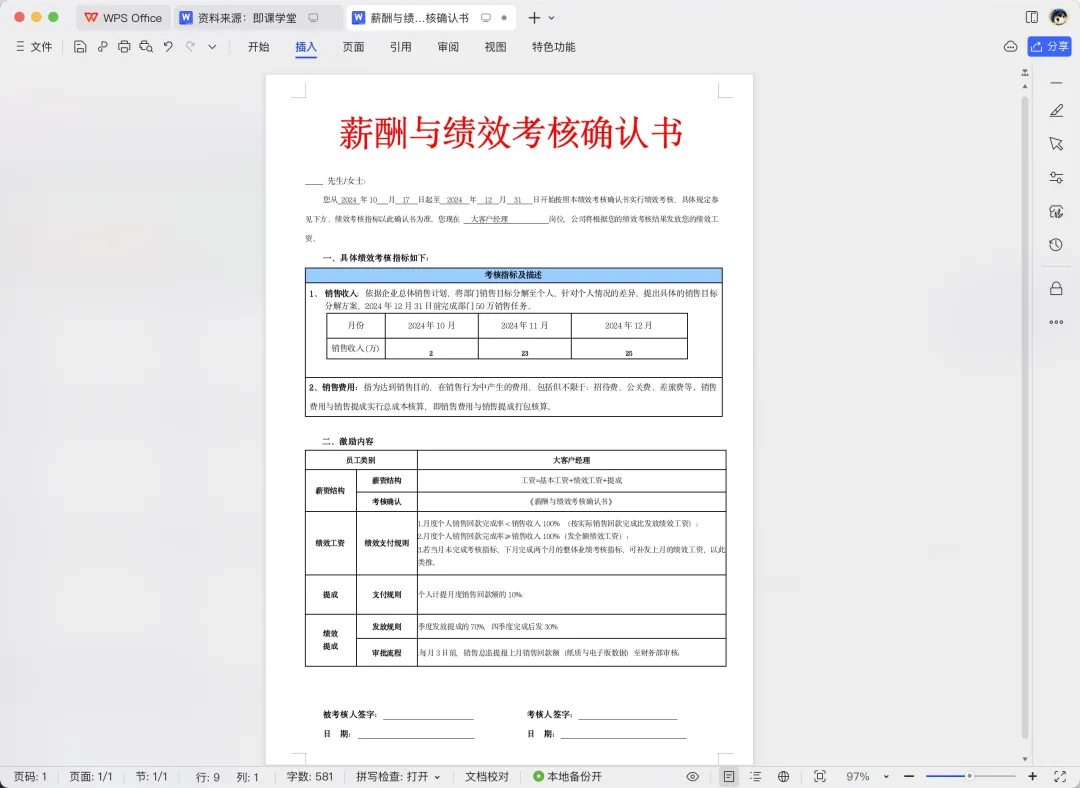Click the 本地备份开 backup status
This screenshot has height=788, width=1080.
[568, 776]
